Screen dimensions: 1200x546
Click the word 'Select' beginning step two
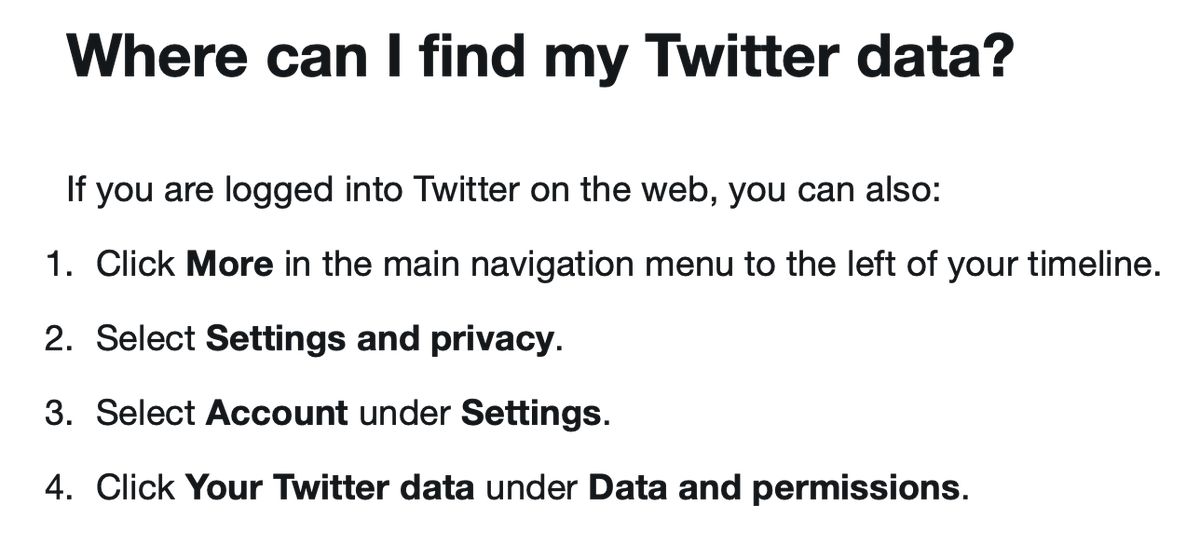click(x=145, y=340)
